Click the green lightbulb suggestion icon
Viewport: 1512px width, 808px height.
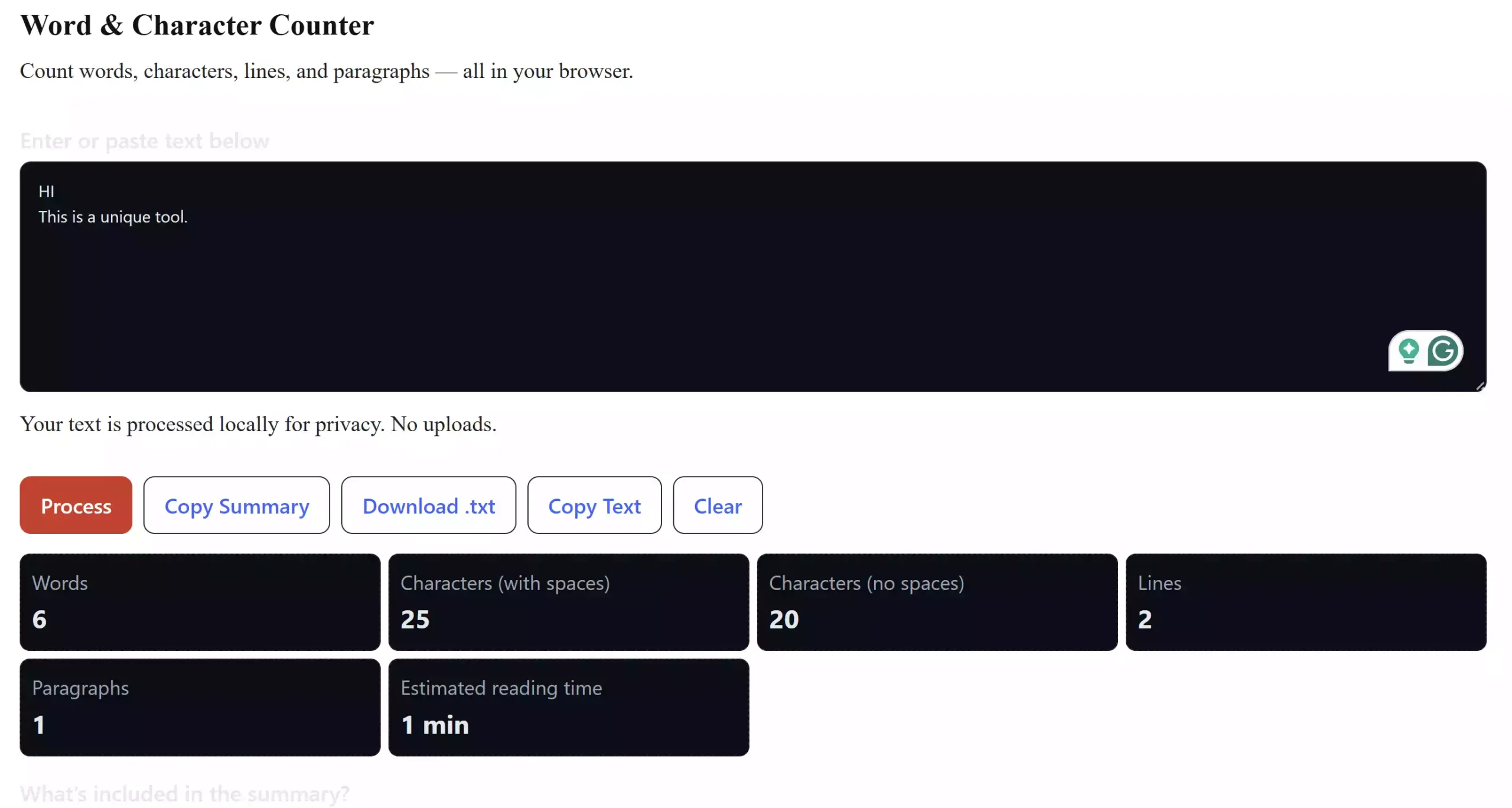point(1408,351)
